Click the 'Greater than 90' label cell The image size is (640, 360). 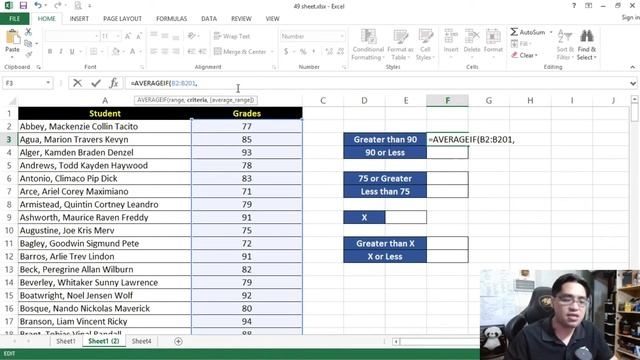click(385, 140)
